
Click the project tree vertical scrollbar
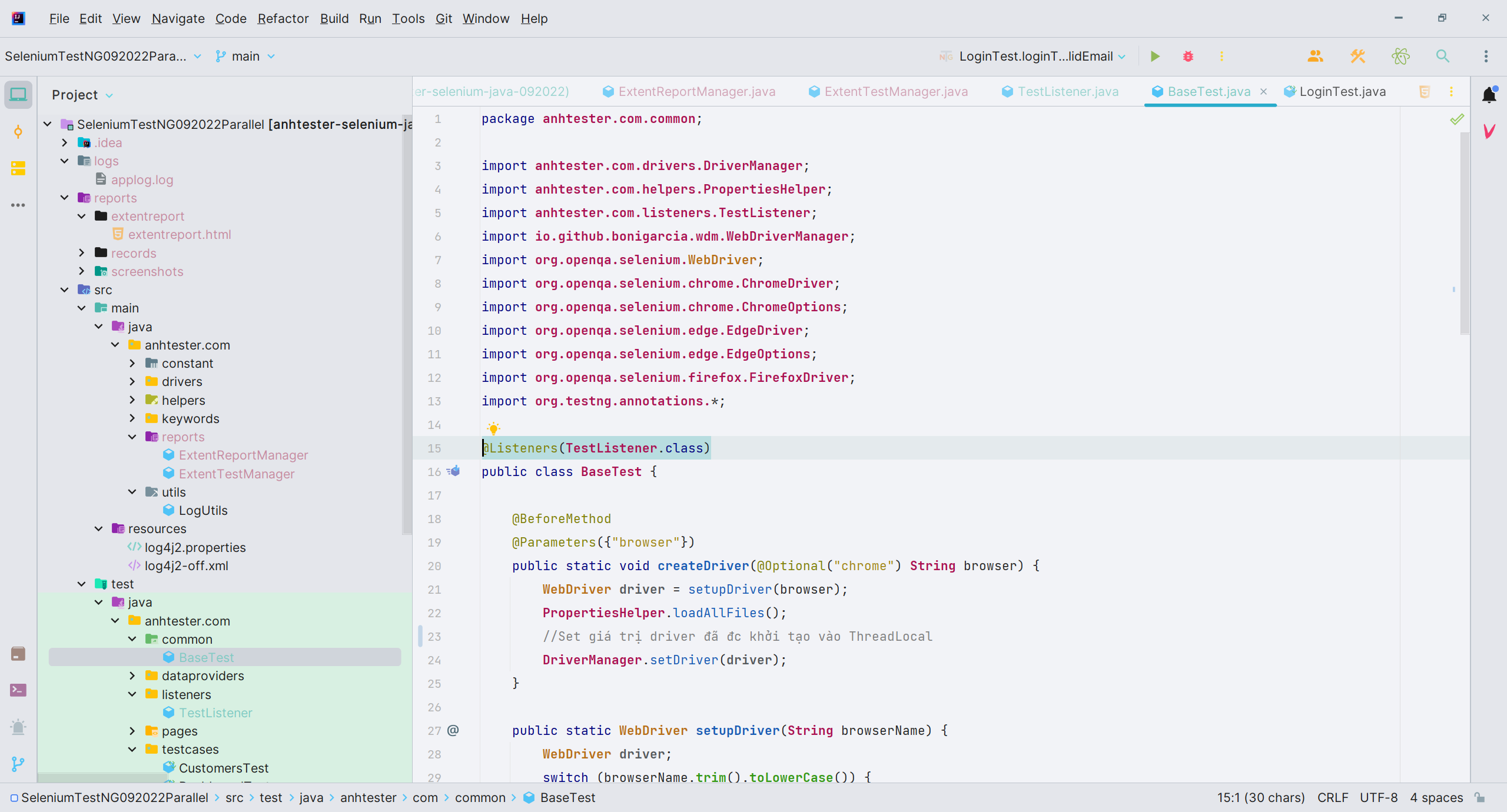point(407,324)
